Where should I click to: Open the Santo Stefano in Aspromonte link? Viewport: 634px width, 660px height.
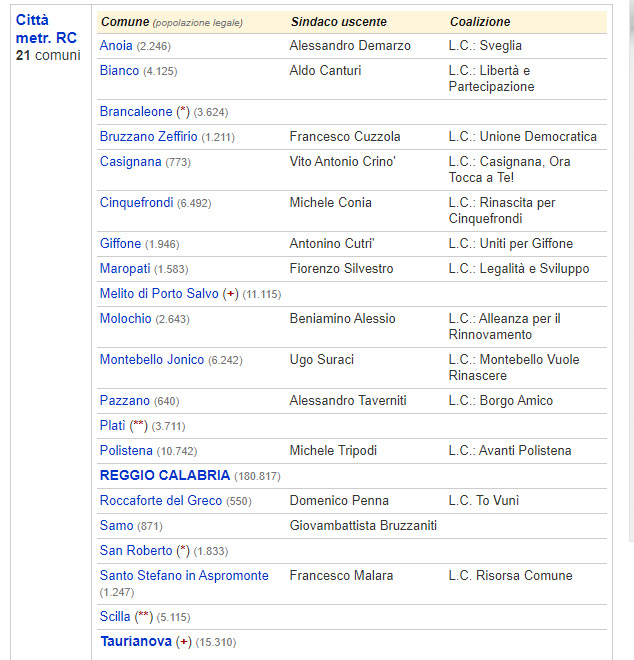click(184, 575)
